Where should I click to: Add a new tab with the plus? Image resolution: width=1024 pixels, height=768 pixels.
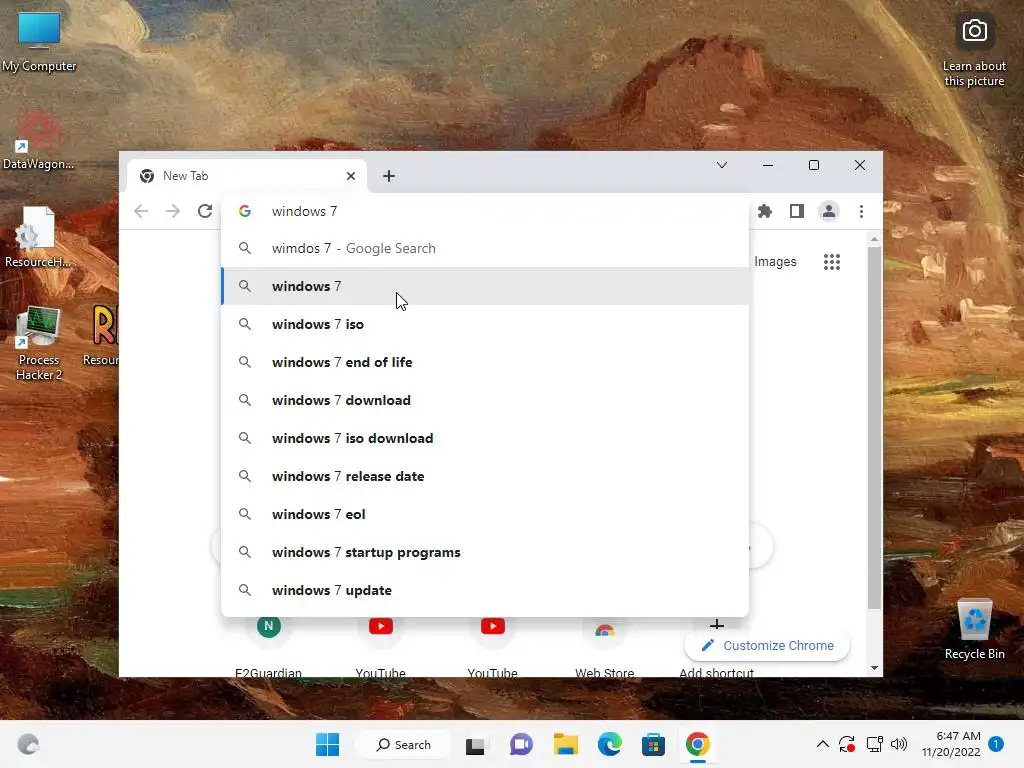[x=389, y=176]
